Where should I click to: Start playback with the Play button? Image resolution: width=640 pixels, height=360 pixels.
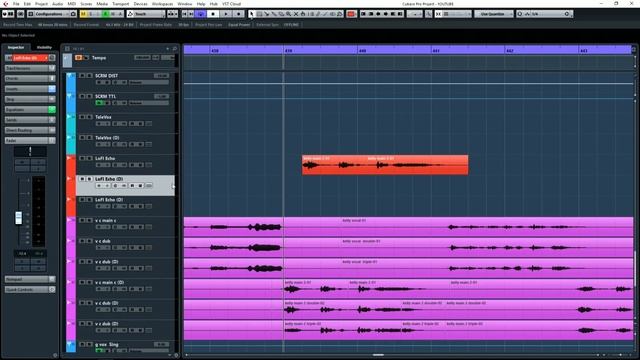226,14
